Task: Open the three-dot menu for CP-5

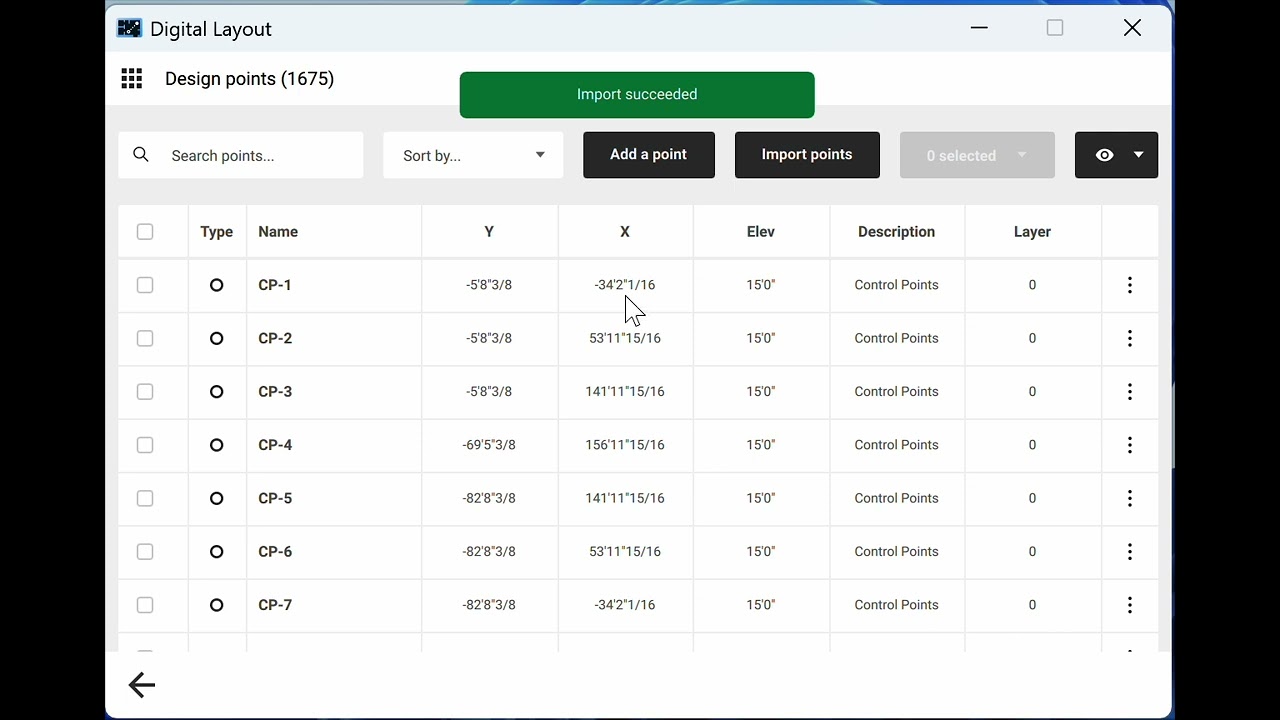Action: (x=1130, y=498)
